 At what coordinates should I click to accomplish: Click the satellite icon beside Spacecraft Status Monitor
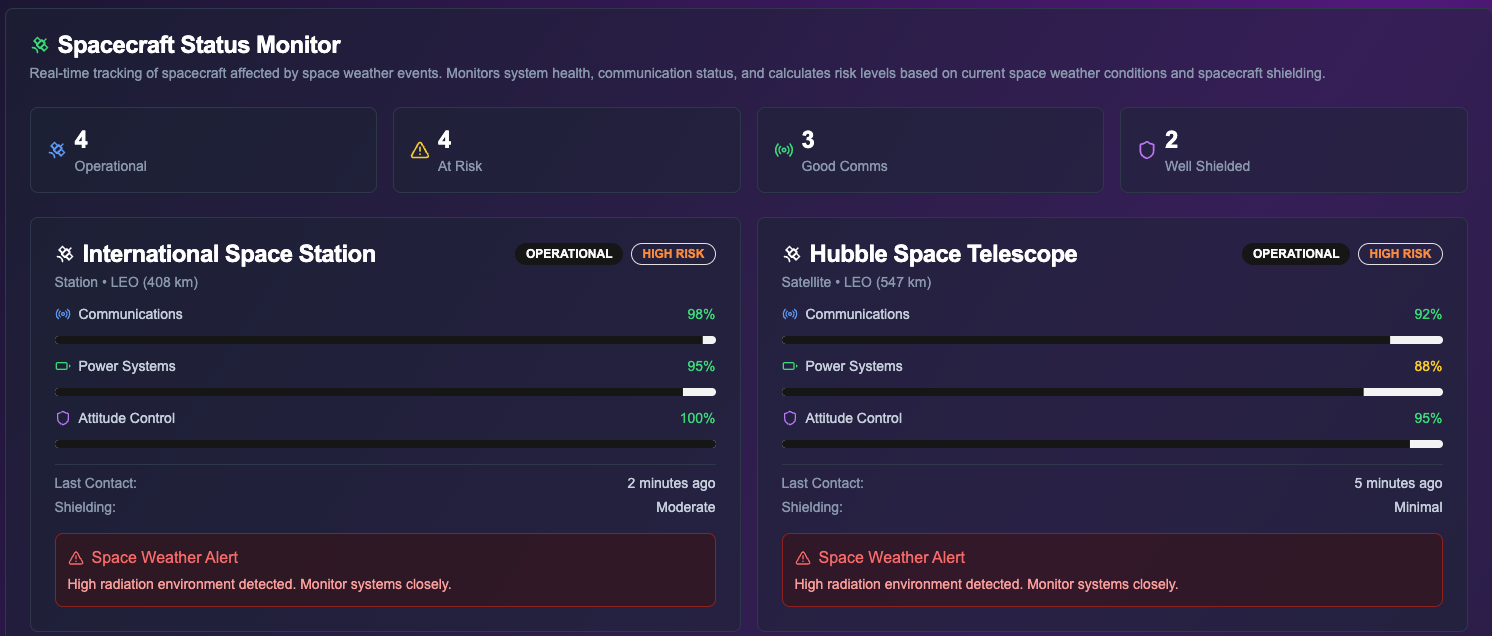click(40, 45)
